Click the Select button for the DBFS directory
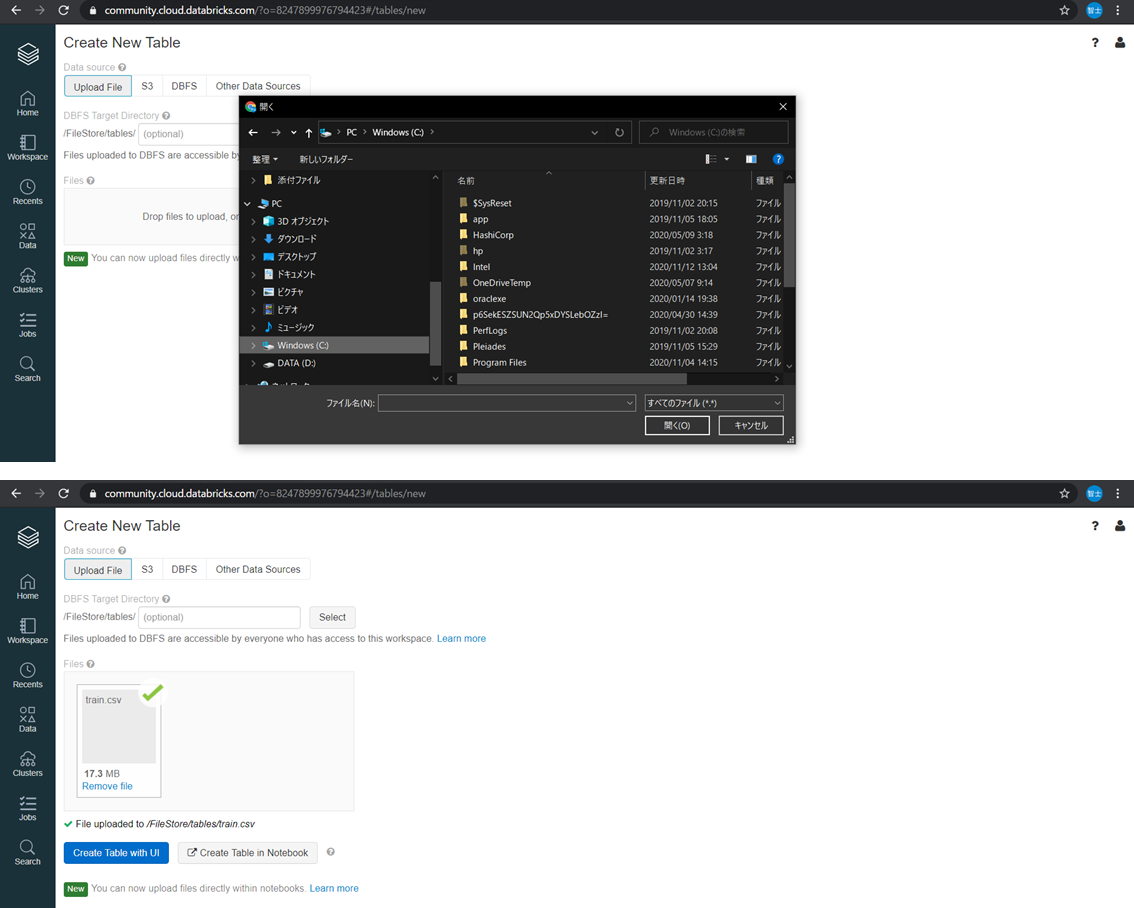This screenshot has width=1134, height=908. 332,617
